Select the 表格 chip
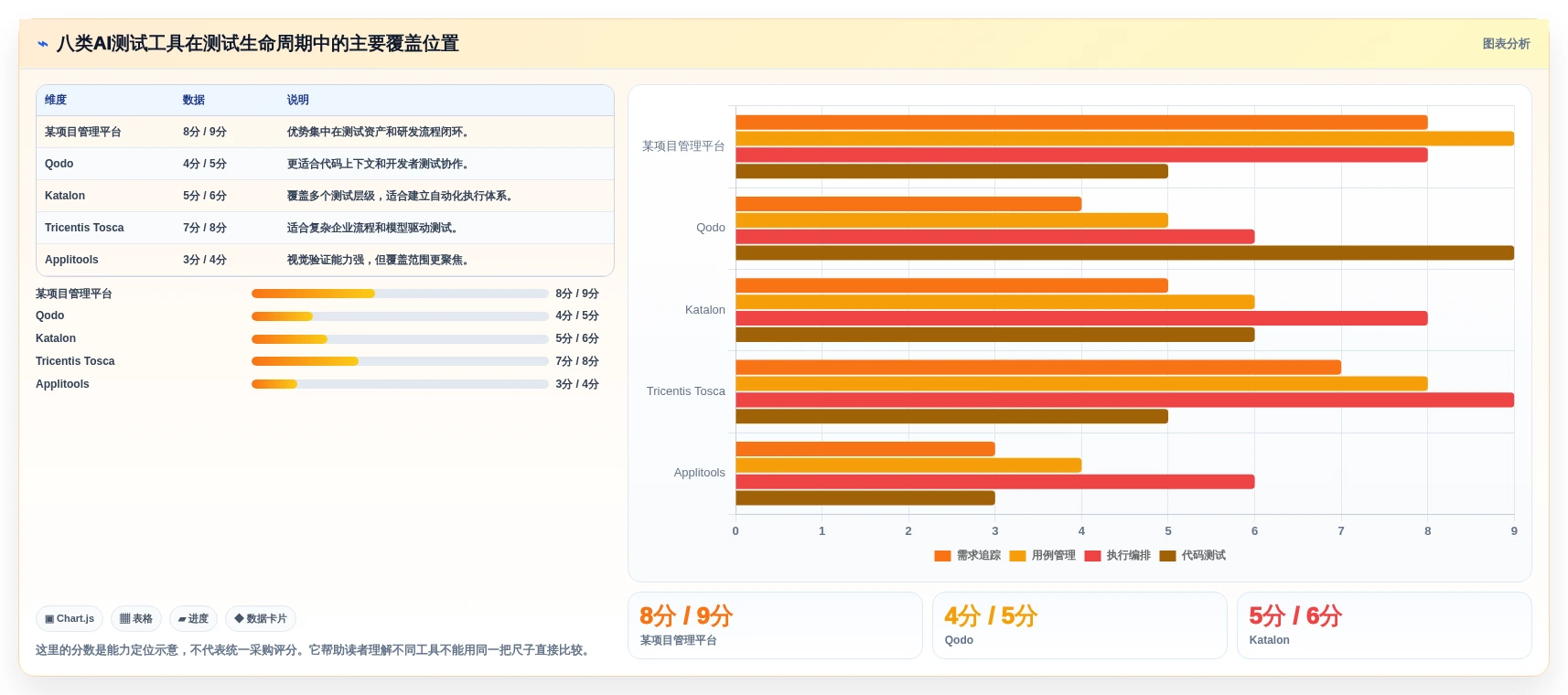This screenshot has height=695, width=1568. tap(136, 619)
